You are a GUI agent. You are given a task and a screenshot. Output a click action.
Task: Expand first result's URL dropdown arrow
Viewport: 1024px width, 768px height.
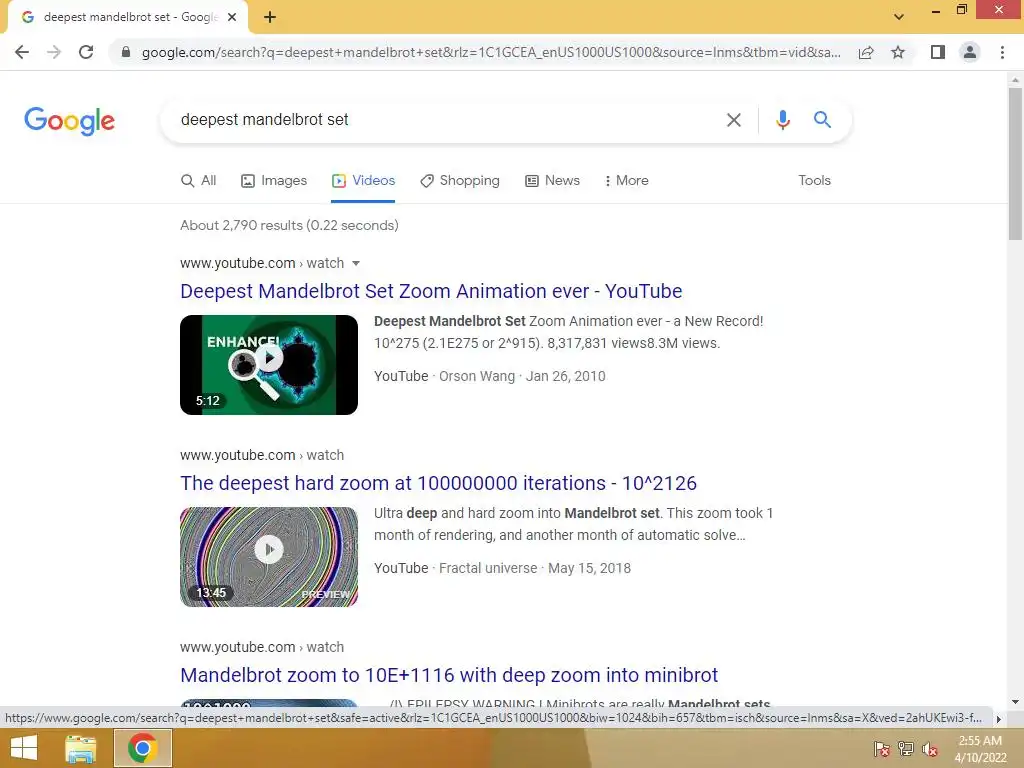coord(356,264)
